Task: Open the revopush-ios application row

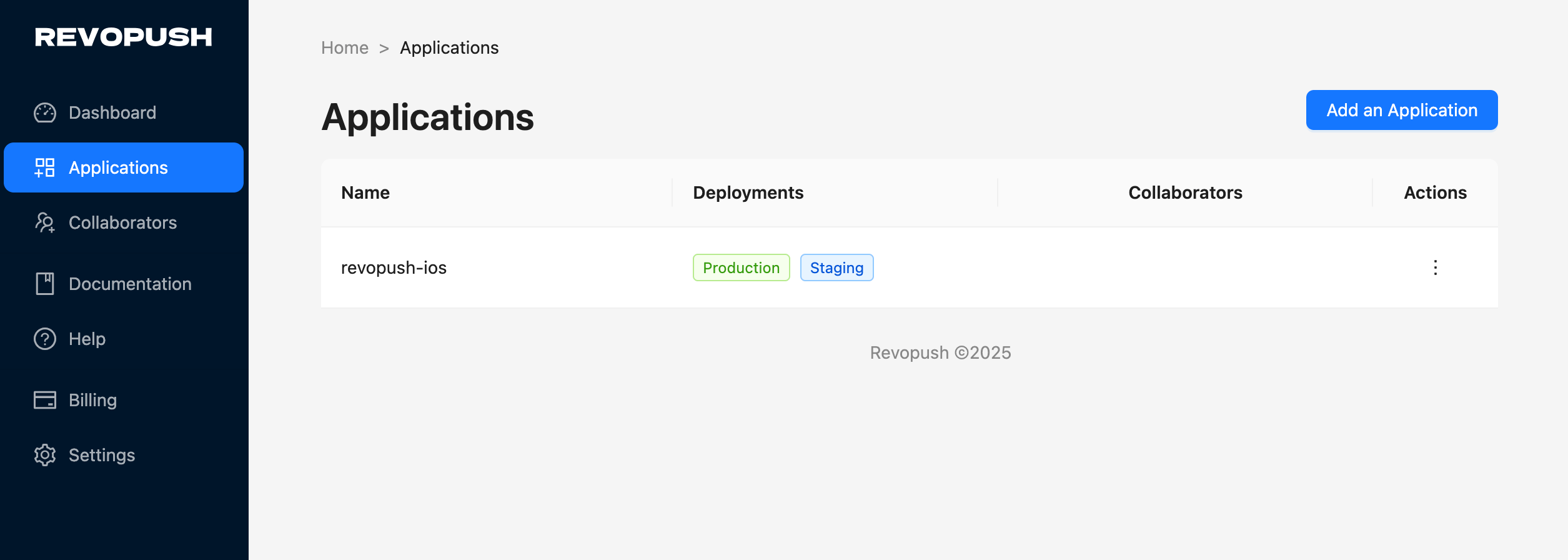Action: click(x=394, y=267)
